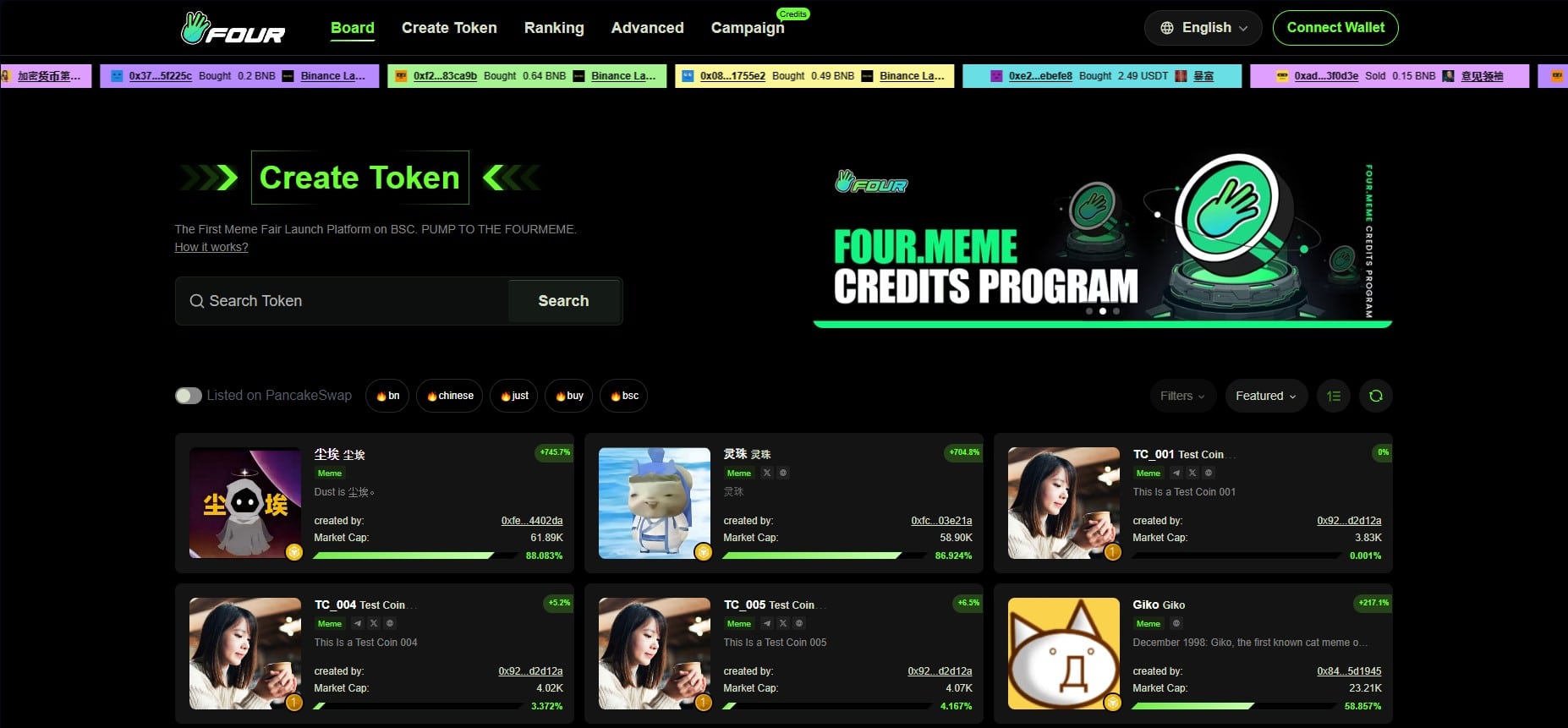Screen dimensions: 1568x728
Task: Open website icon on TC_001 card
Action: click(x=1209, y=473)
